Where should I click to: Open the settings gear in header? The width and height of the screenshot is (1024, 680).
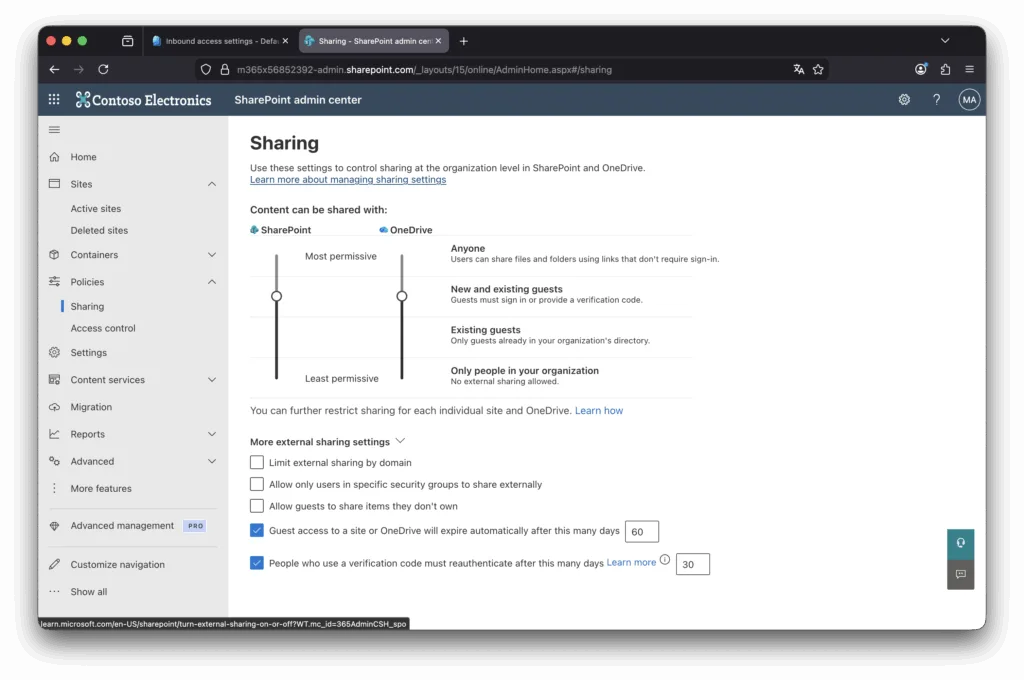tap(904, 100)
